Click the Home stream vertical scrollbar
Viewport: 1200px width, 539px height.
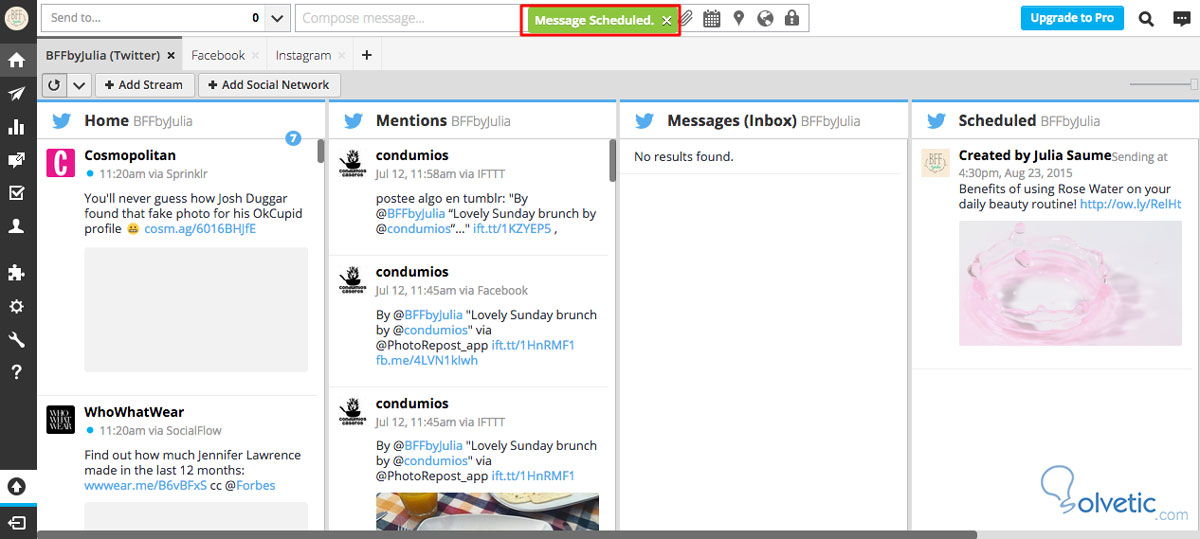321,150
